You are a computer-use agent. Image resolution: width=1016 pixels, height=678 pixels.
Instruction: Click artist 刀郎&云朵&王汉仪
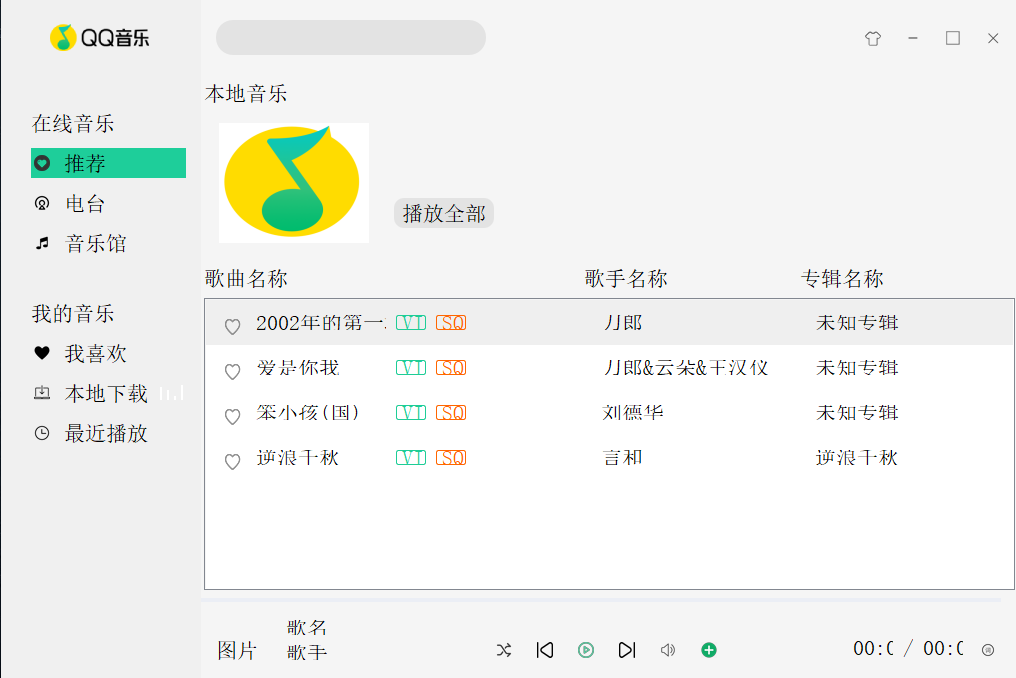coord(686,368)
